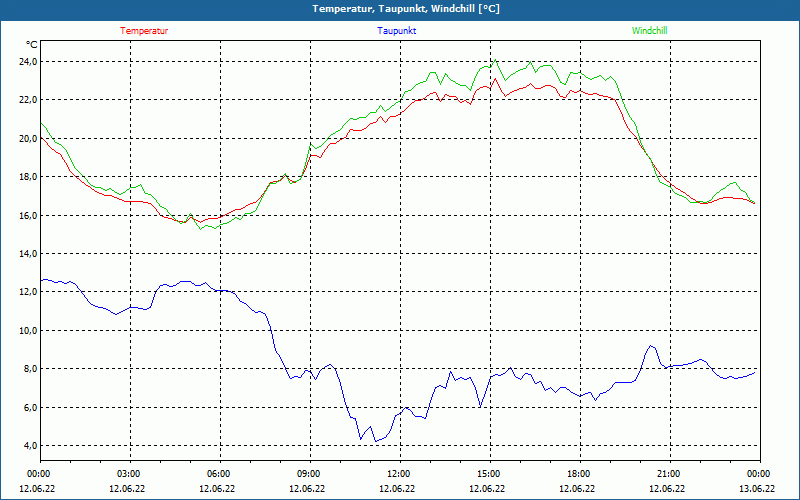The width and height of the screenshot is (800, 500).
Task: Click the 18:00 time axis label
Action: [580, 474]
